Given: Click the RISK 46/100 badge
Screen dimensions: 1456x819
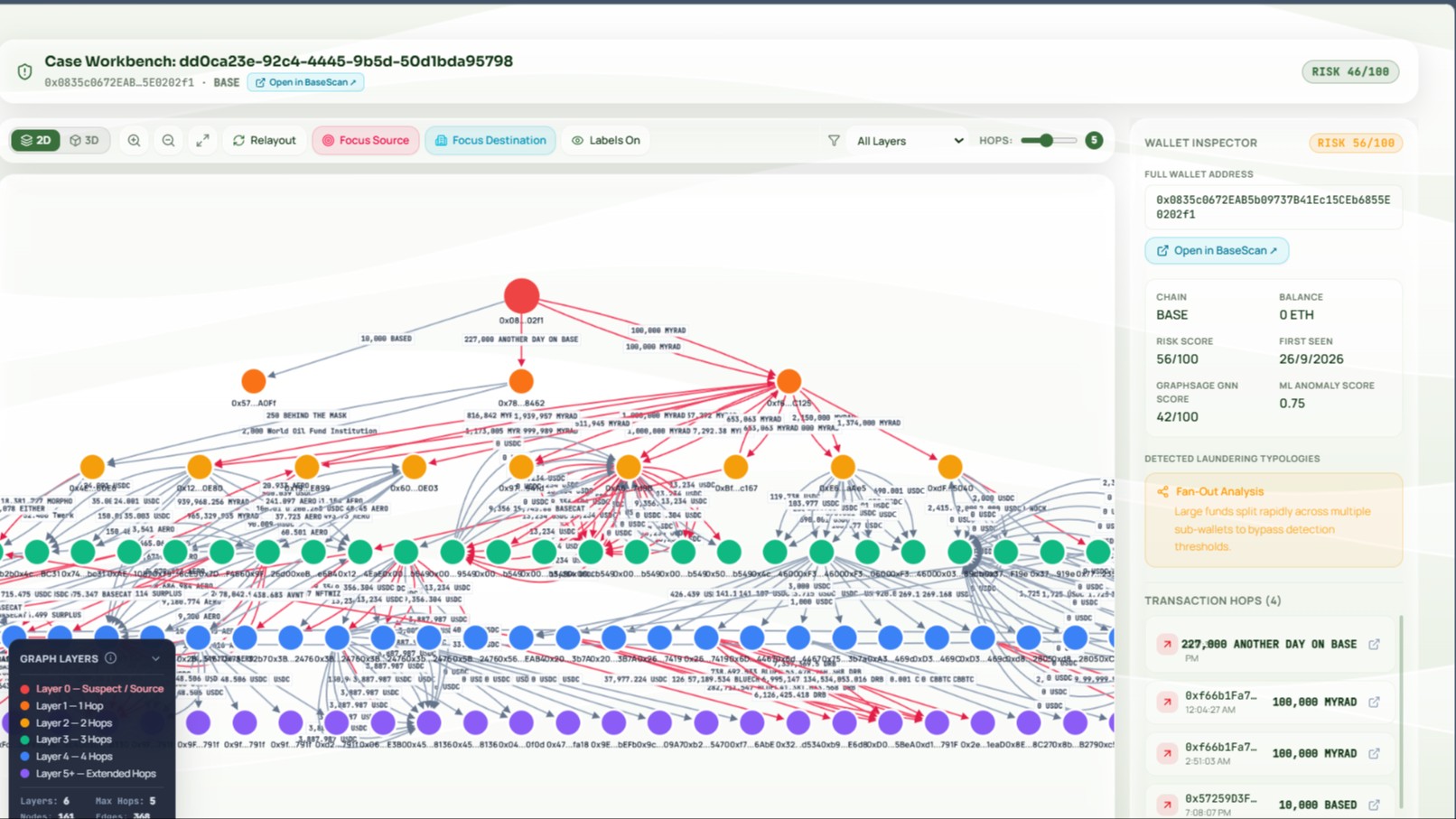Looking at the screenshot, I should (x=1350, y=72).
